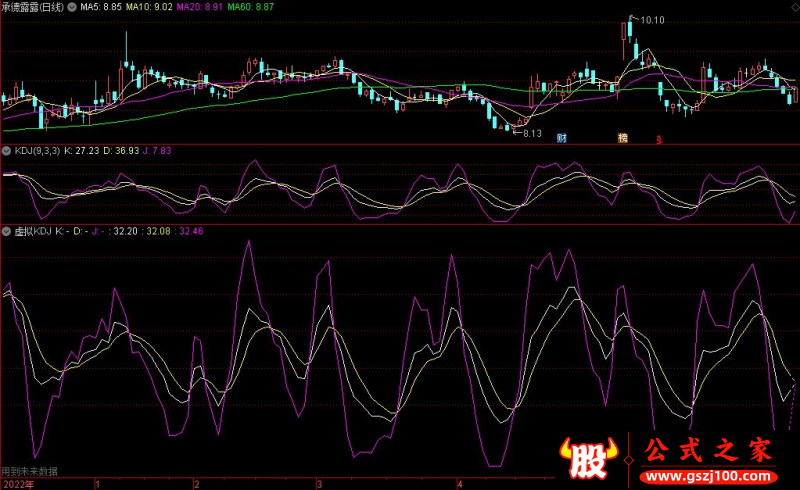Expand dropdown arrow next to KDJ(9,3,3)
Screen dimensions: 800x490
tap(7, 151)
